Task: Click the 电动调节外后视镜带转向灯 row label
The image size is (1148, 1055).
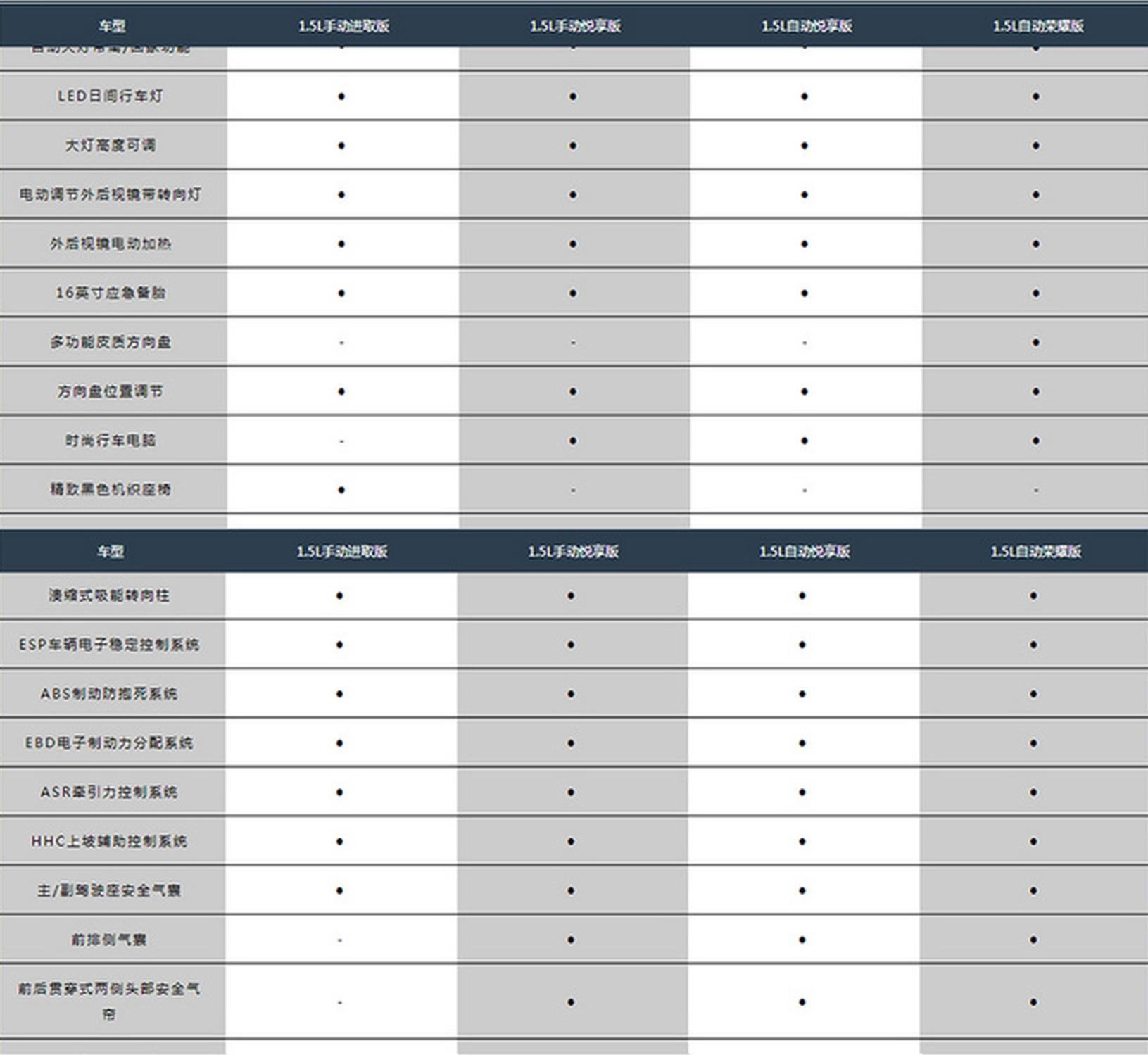Action: point(110,194)
